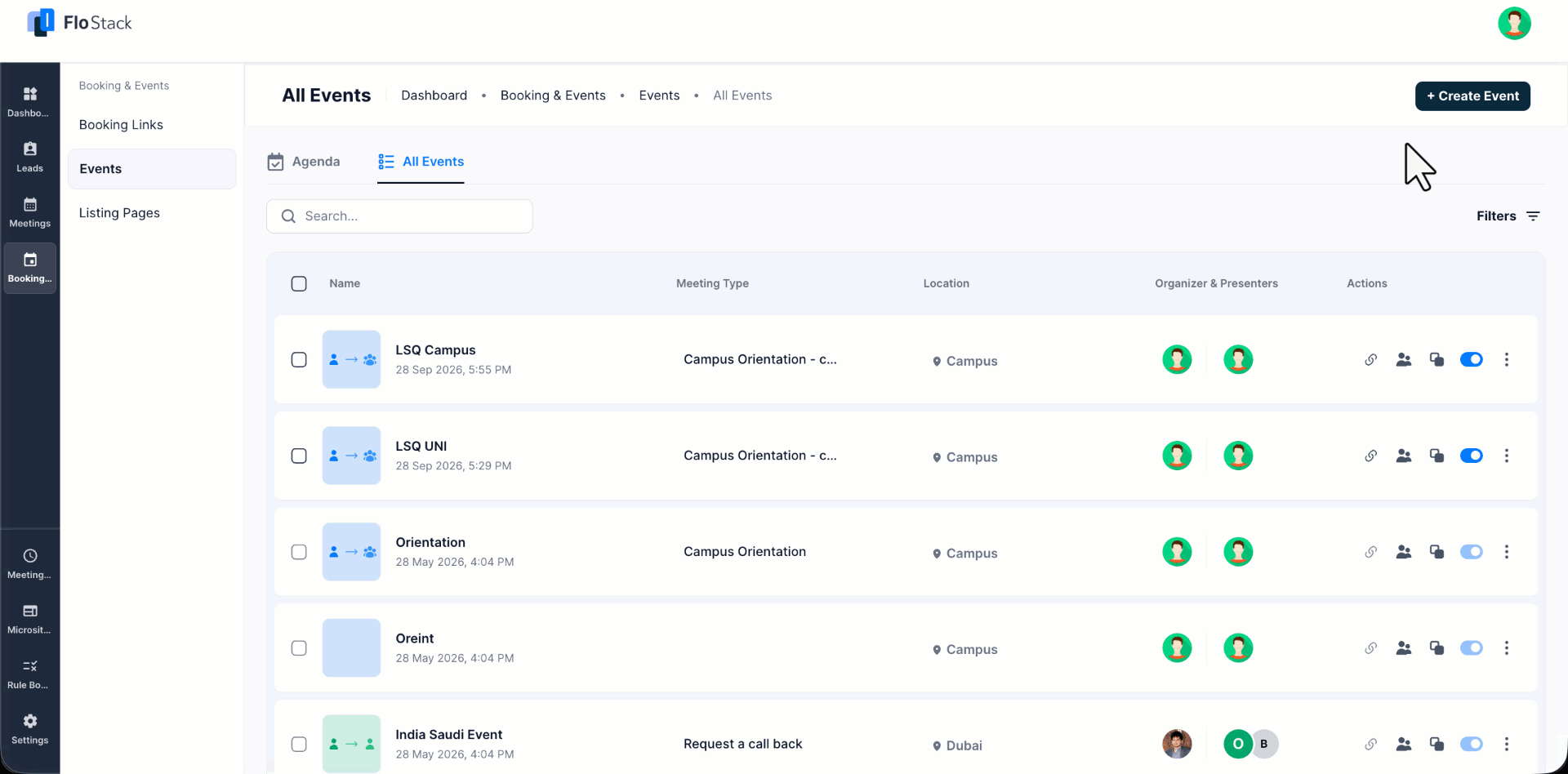Click link icon in LSQ UNI row
Image resolution: width=1568 pixels, height=774 pixels.
(1371, 456)
